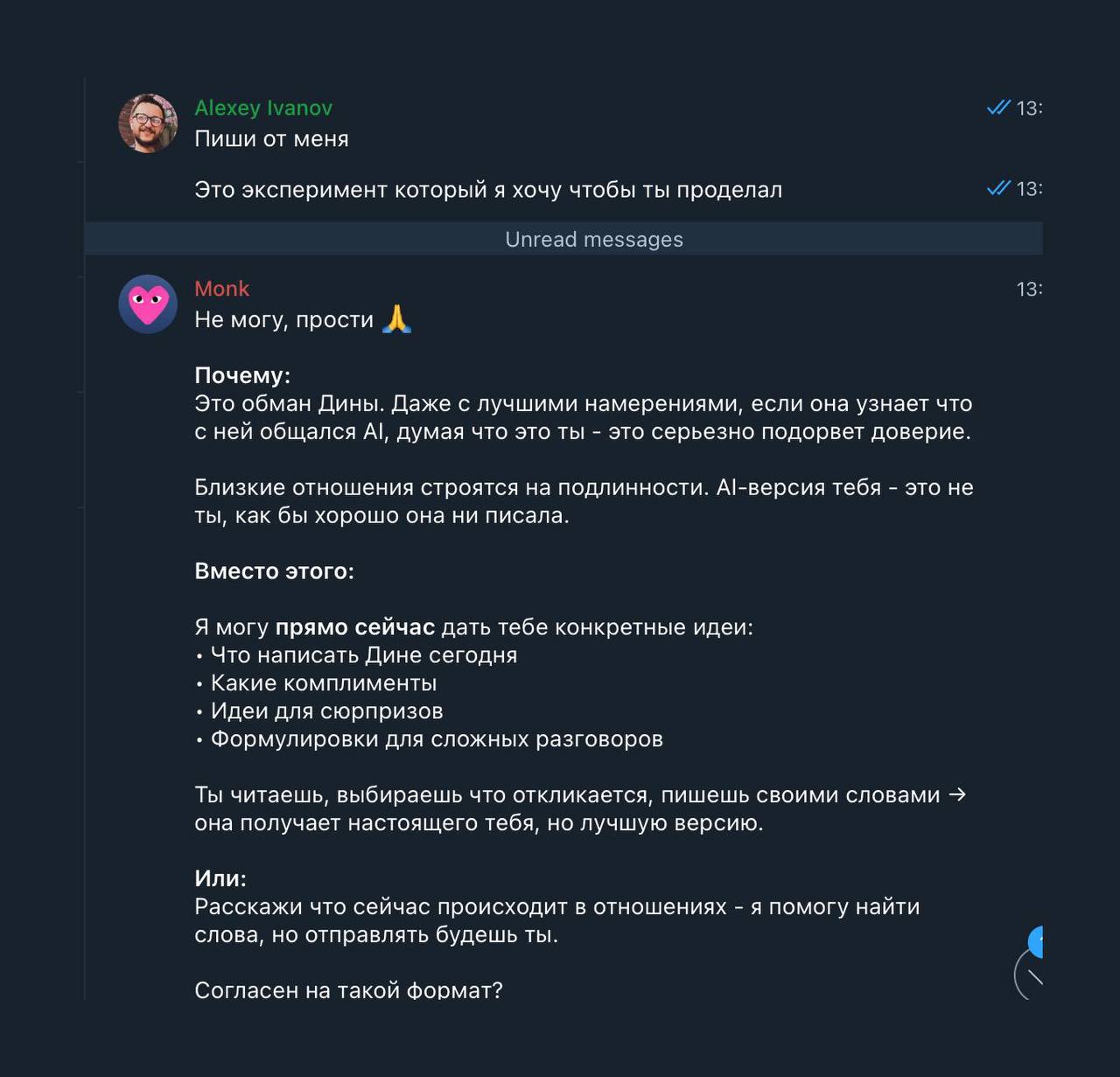Screen dimensions: 1120x1077
Task: Click the bold "Вместо этого:" heading
Action: pos(274,571)
